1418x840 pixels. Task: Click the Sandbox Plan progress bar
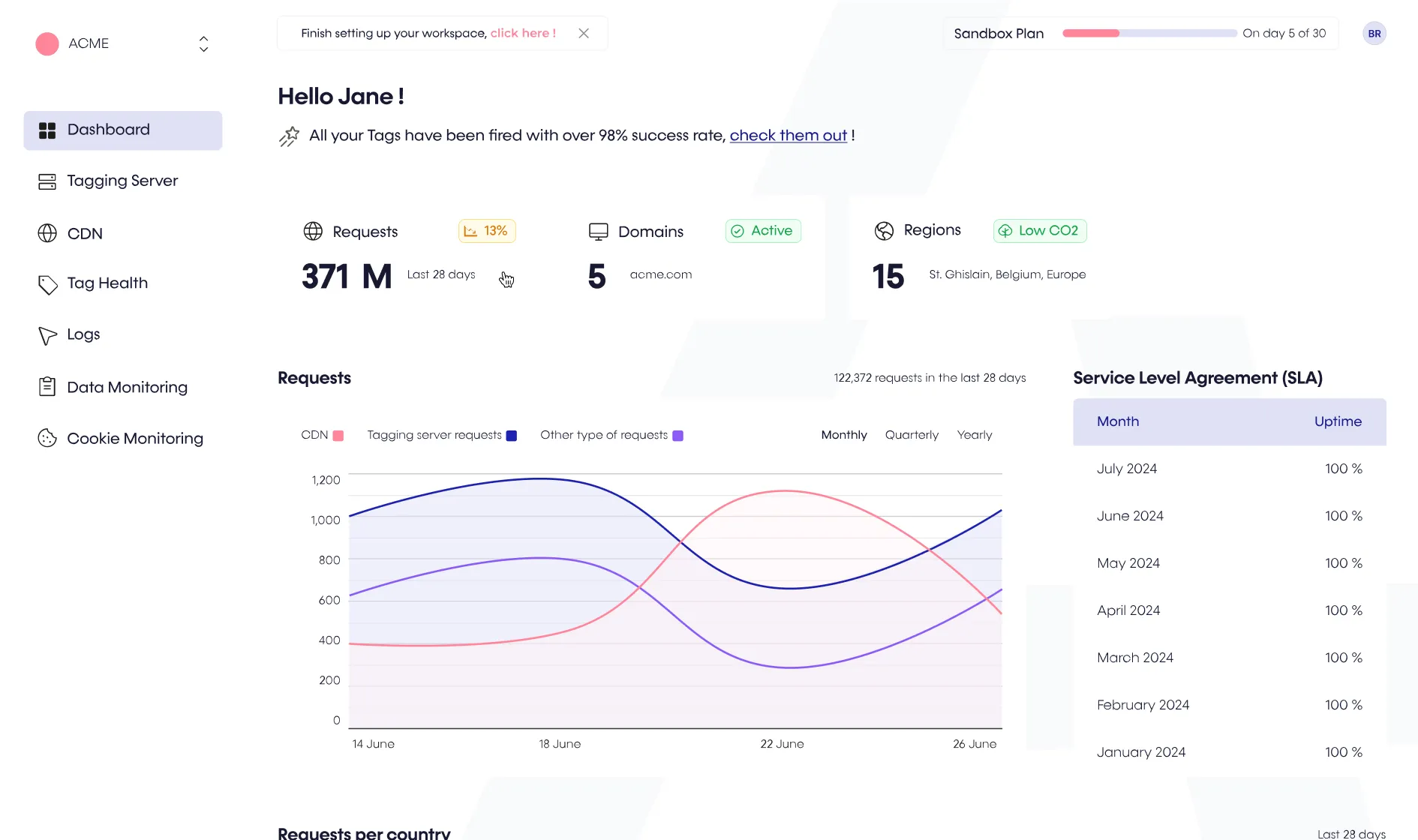point(1149,33)
